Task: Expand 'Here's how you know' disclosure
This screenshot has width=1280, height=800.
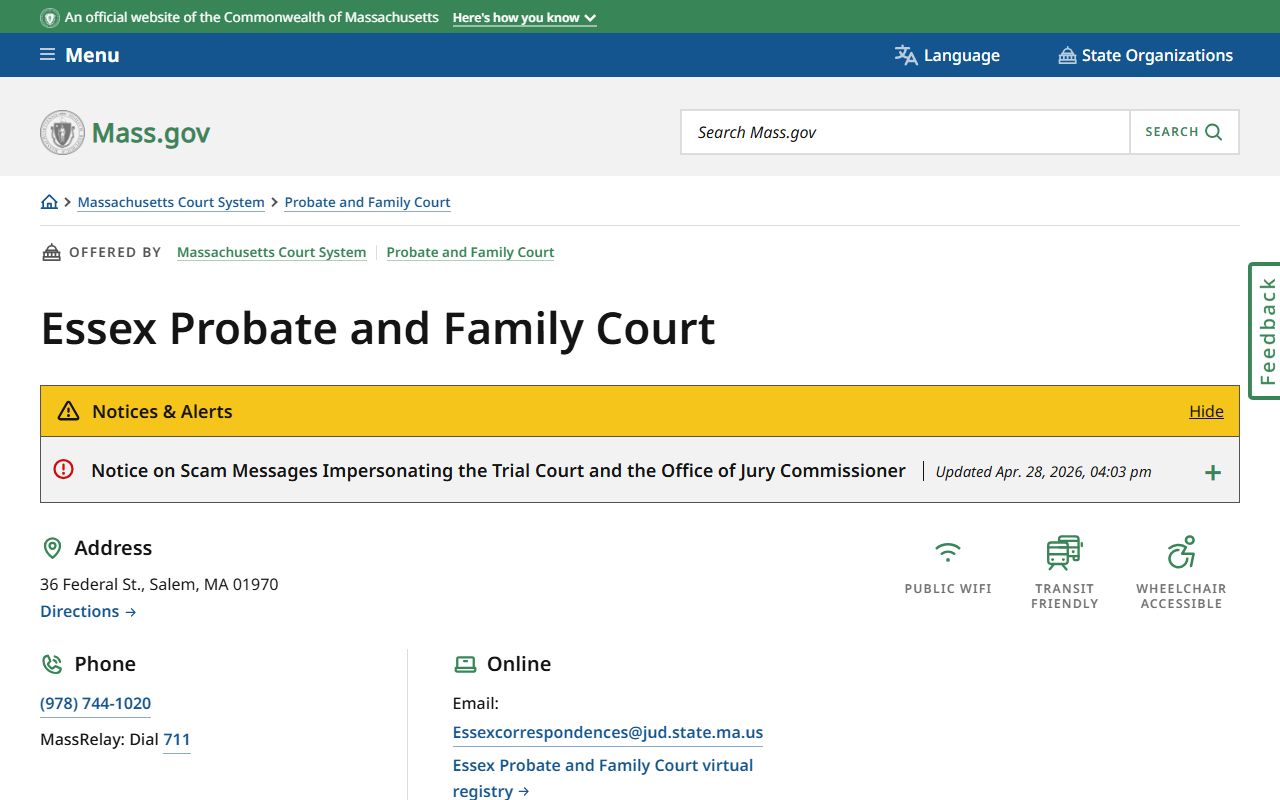Action: [x=524, y=18]
